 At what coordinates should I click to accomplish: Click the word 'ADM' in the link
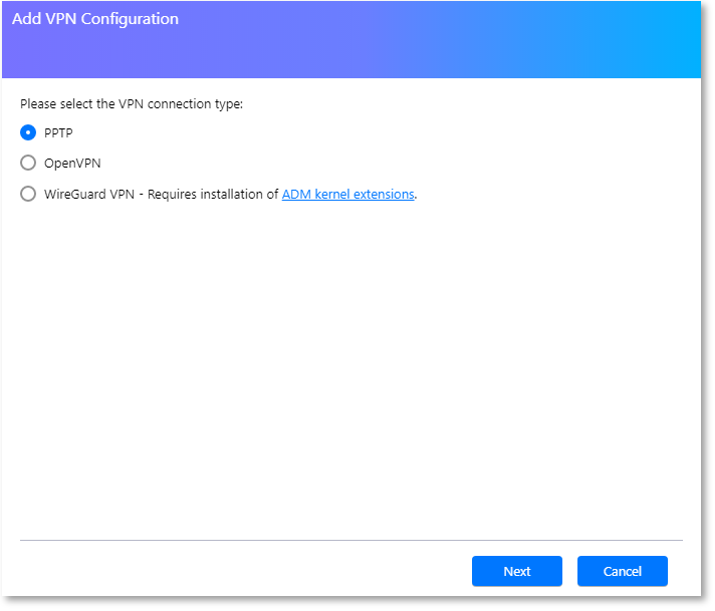(x=296, y=194)
